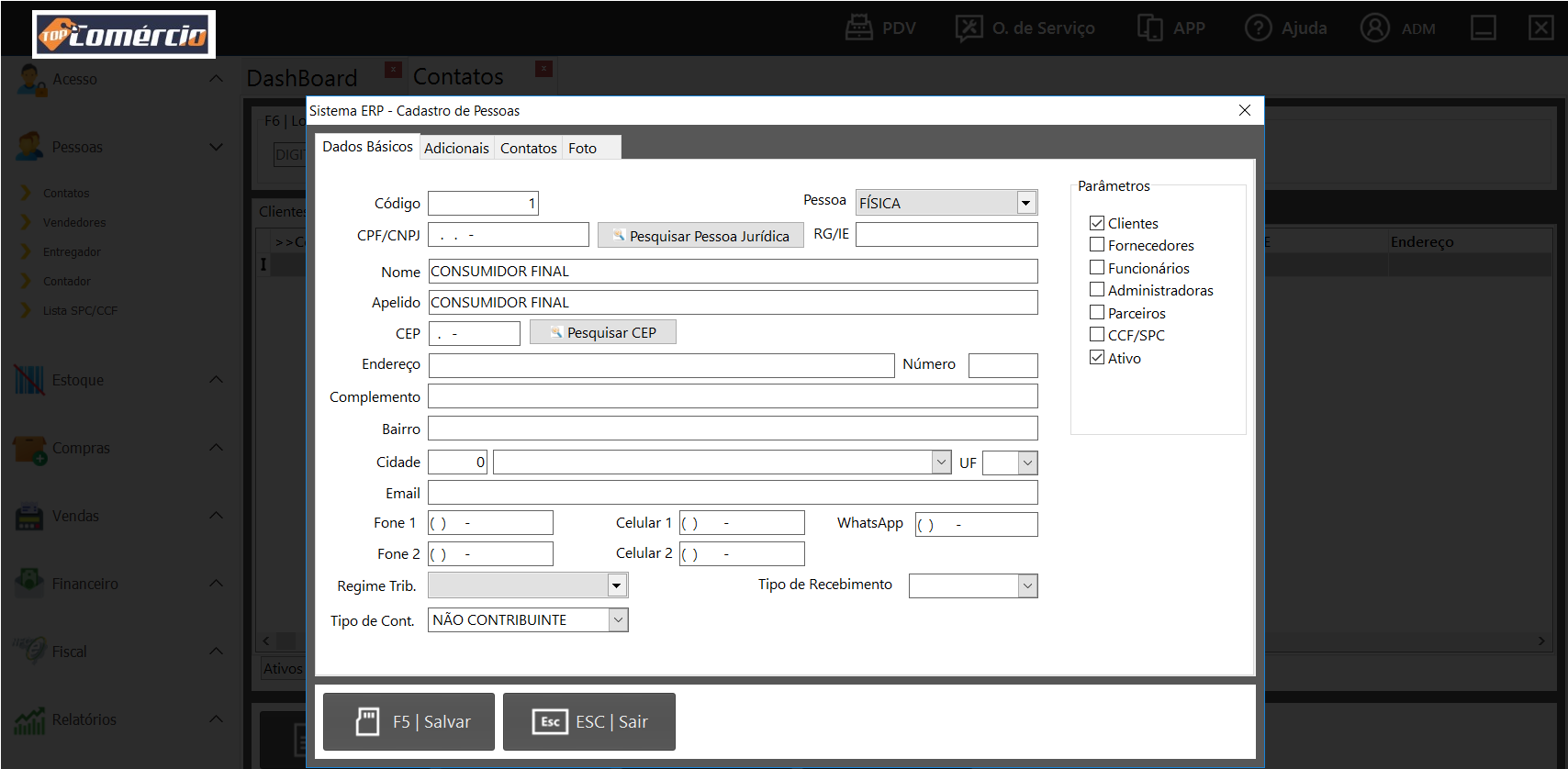Switch to the Adicionais tab
Screen dimensions: 1568x769
[456, 148]
